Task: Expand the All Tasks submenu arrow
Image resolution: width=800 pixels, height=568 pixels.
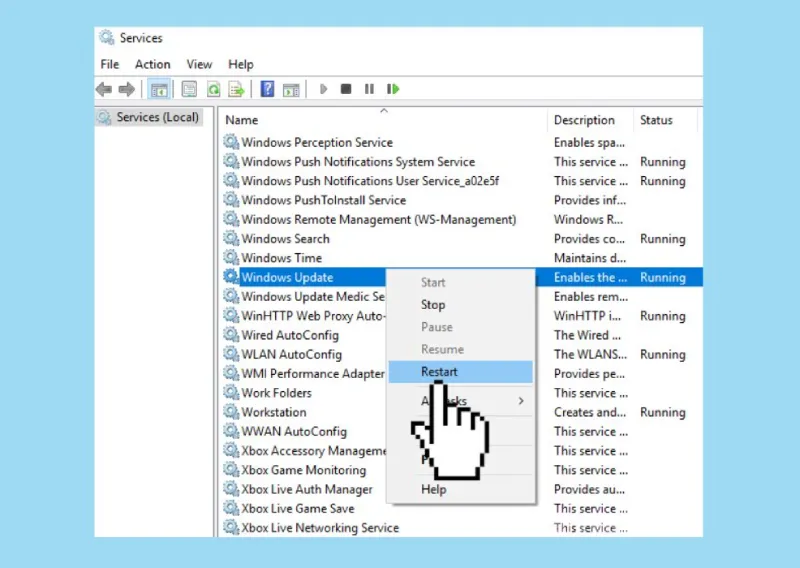Action: [521, 401]
